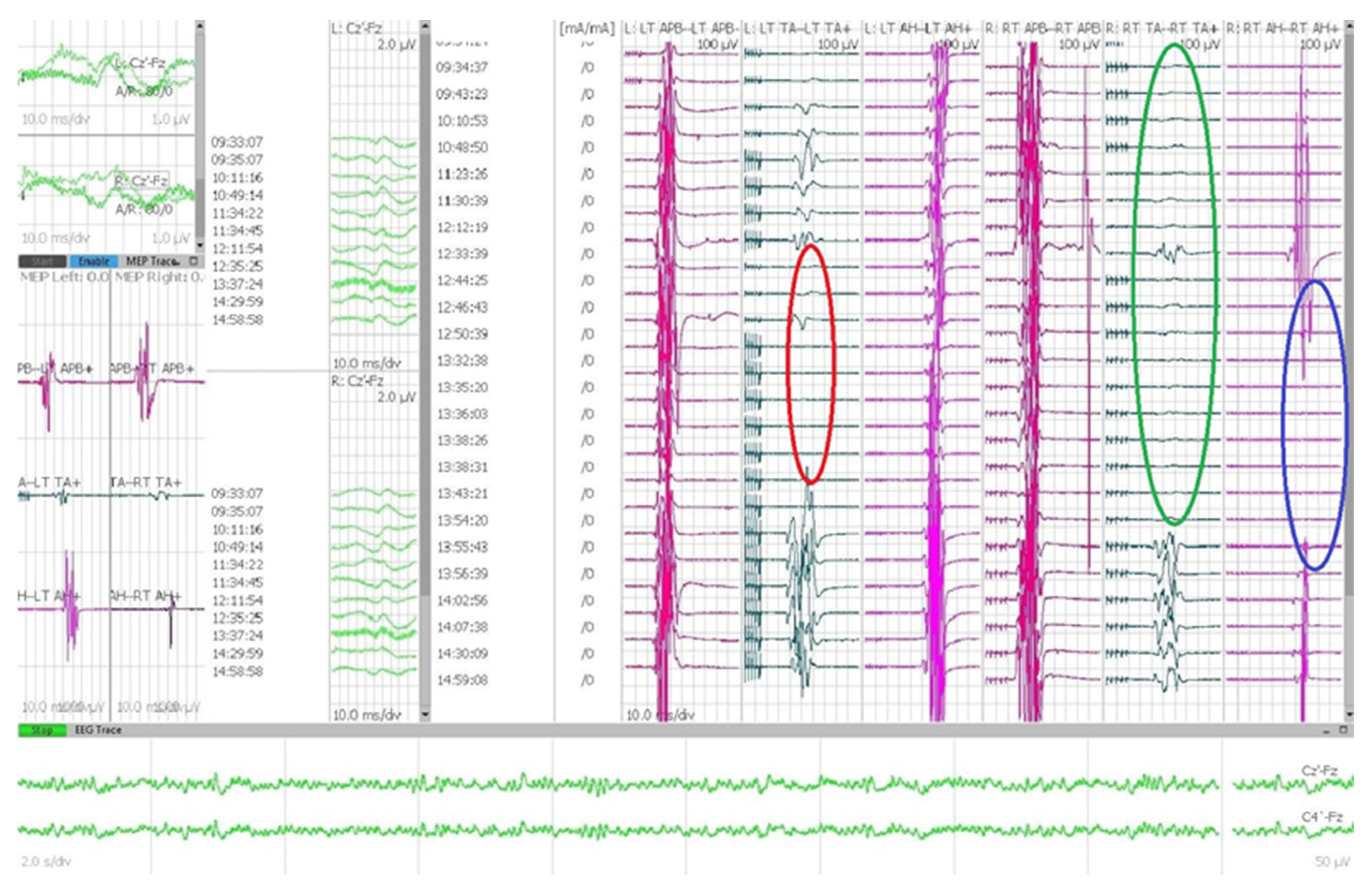The width and height of the screenshot is (1372, 893).
Task: Maximize the MEP Trace panel
Action: tap(194, 261)
